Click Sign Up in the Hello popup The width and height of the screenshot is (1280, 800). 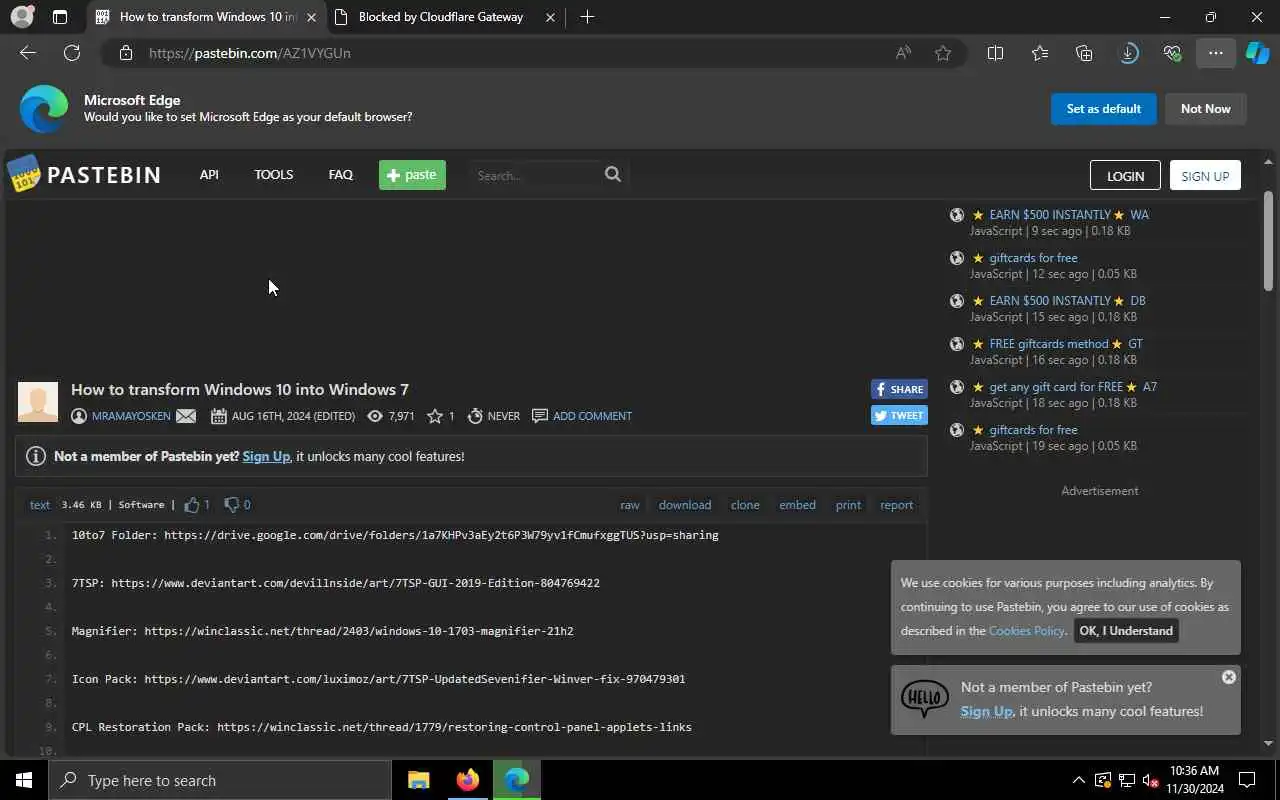(986, 711)
